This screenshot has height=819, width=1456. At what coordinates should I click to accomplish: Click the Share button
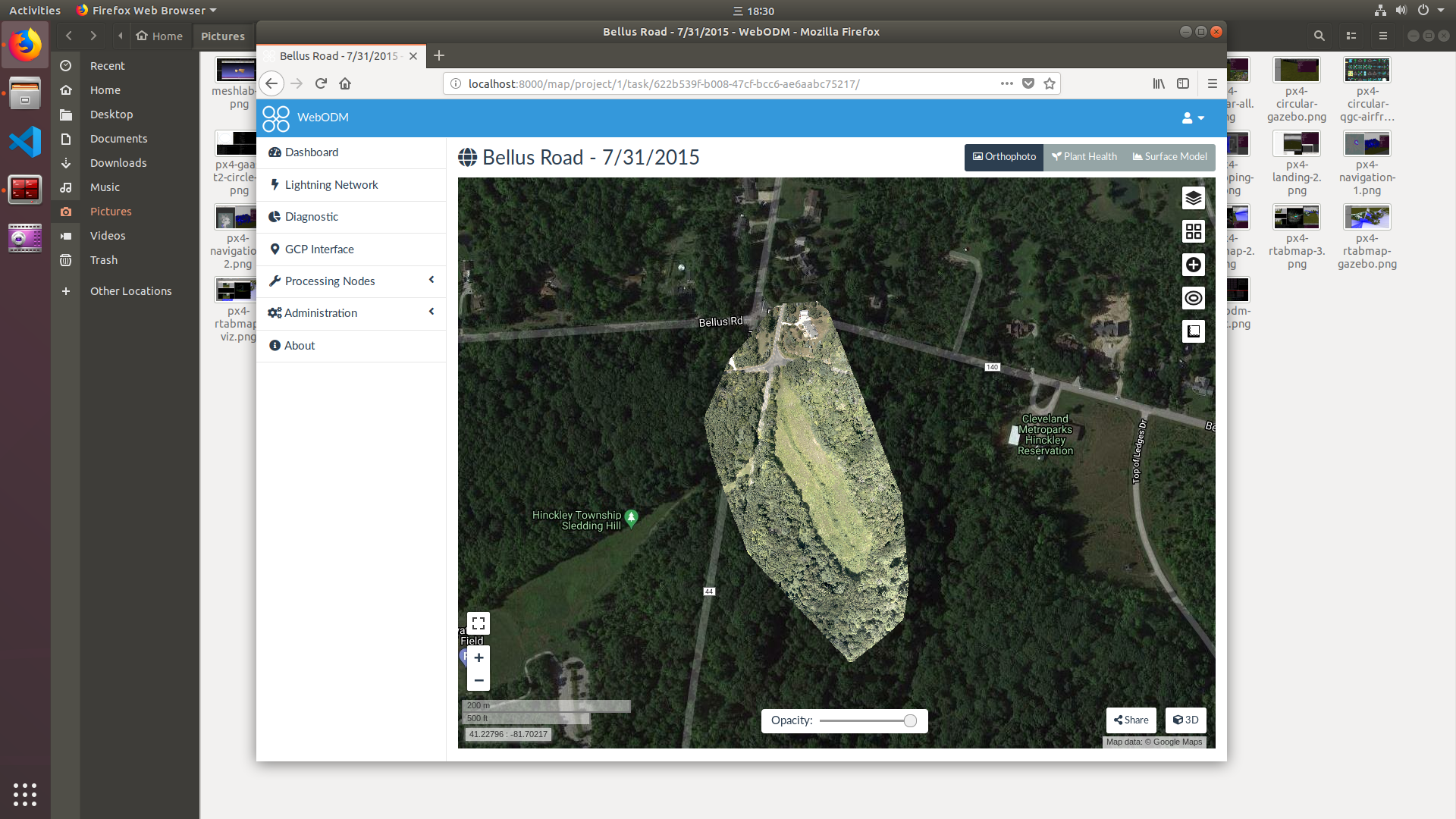(x=1131, y=720)
